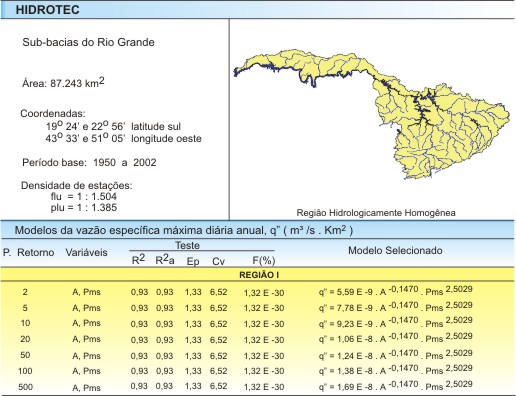Click the return period 500 row value

(x=25, y=387)
